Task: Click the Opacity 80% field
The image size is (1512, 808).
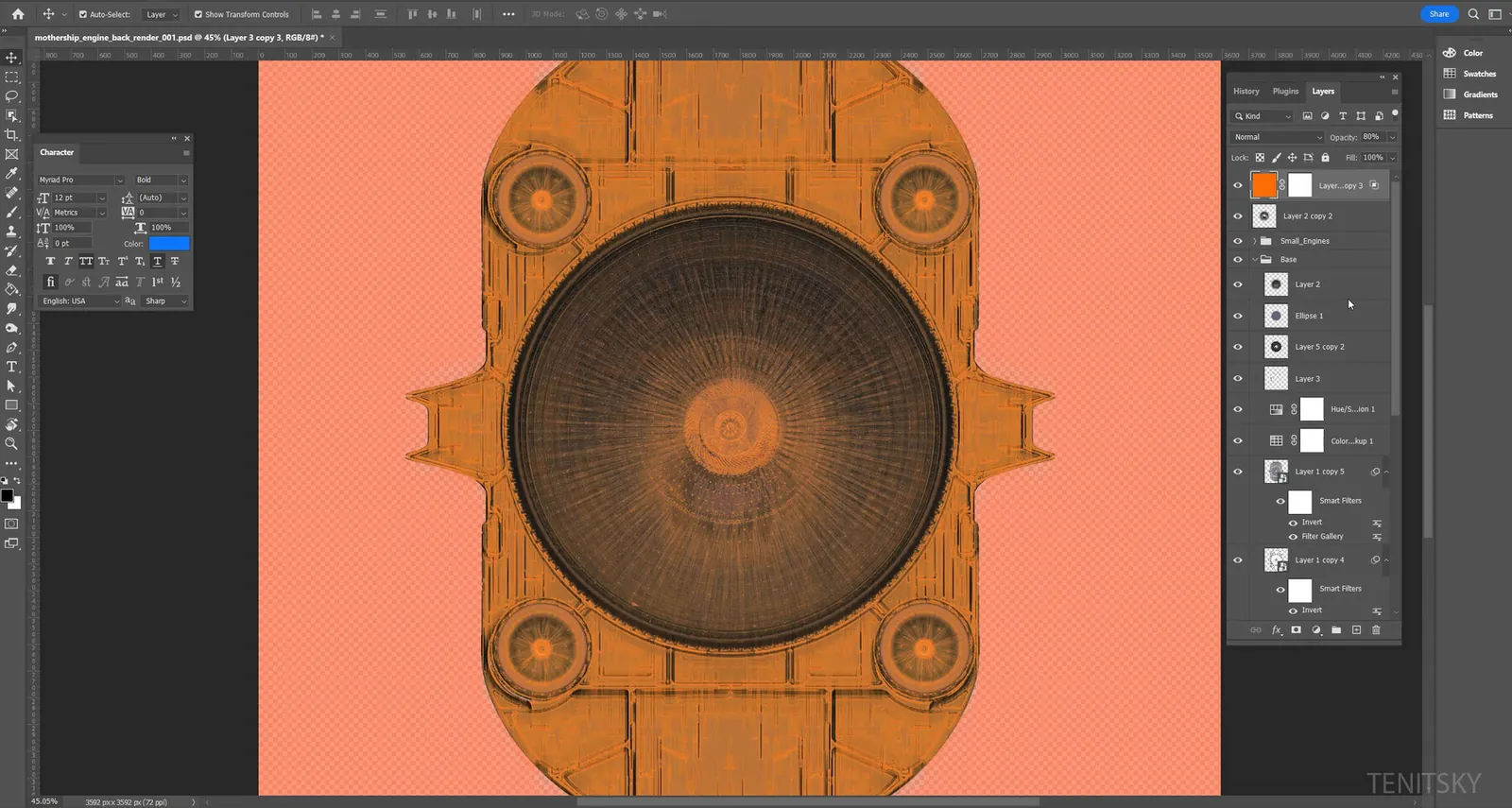Action: [x=1373, y=137]
